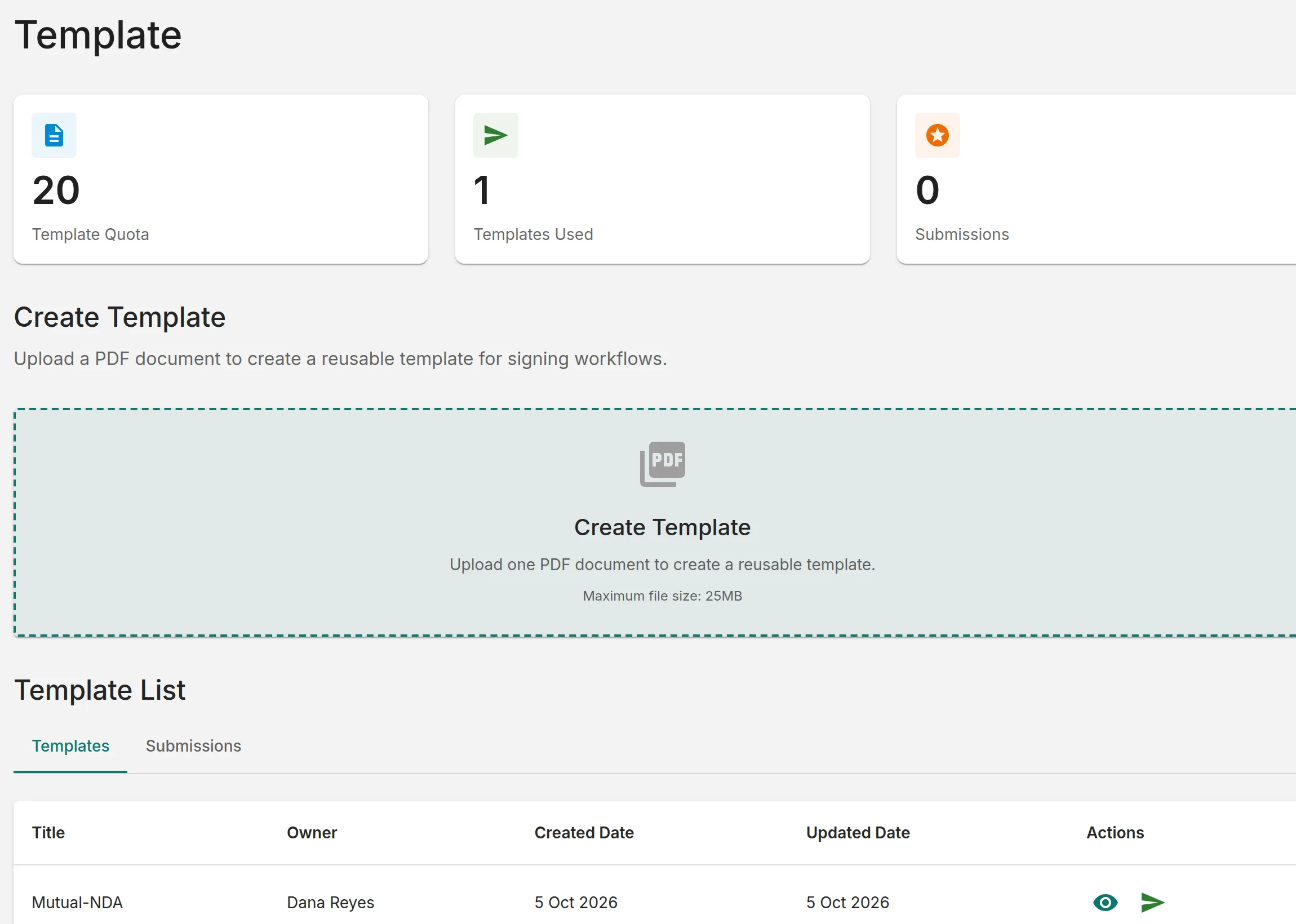
Task: Click the blue document icon above Template Quota
Action: [54, 135]
